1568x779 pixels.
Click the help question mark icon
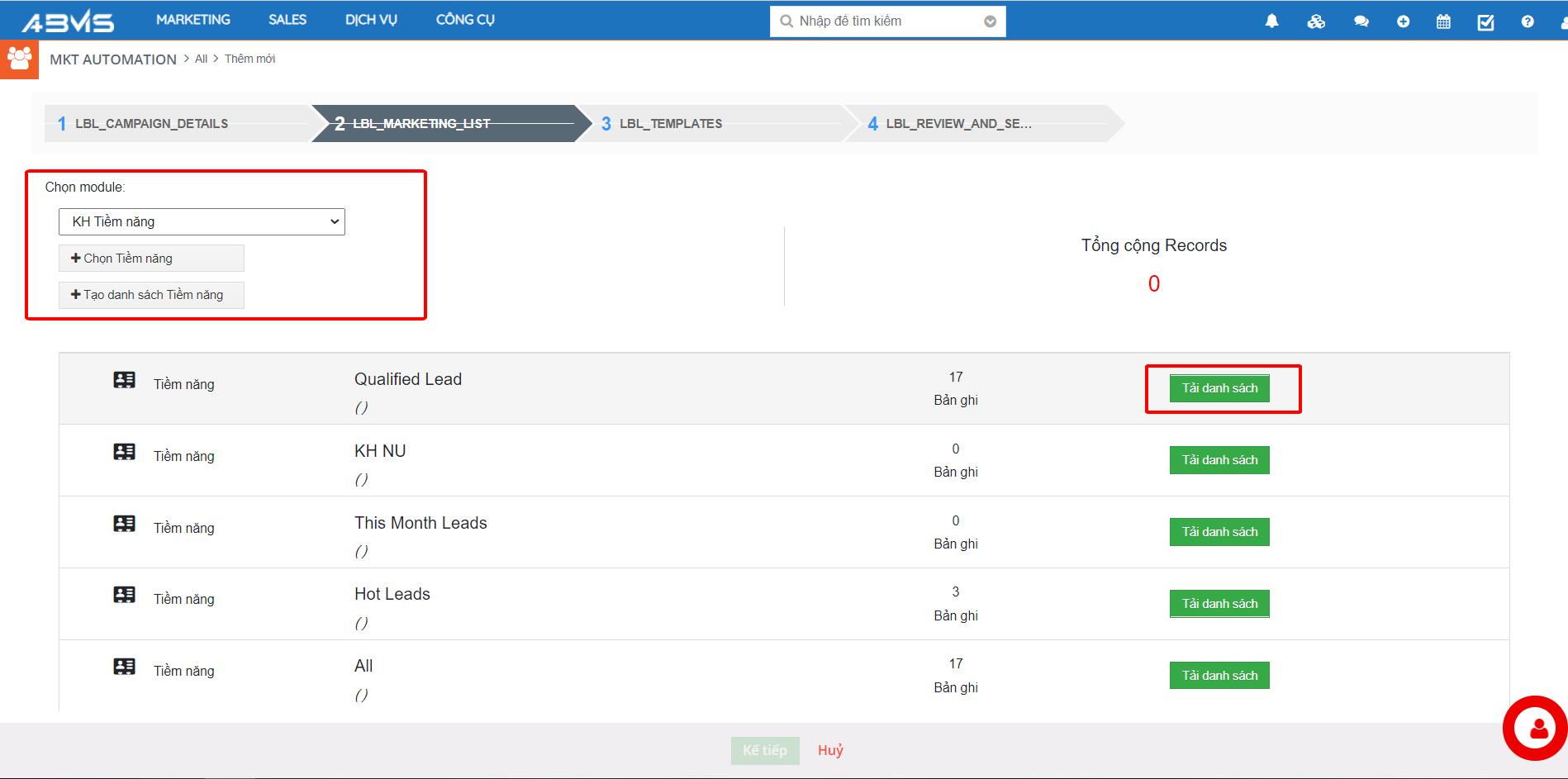[1528, 21]
